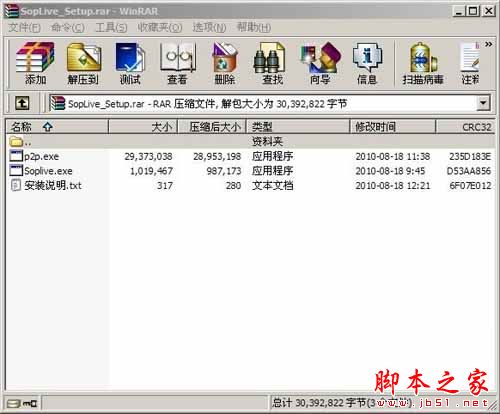This screenshot has width=500, height=414.
Task: Sort by the 修改时间 column header
Action: point(393,127)
